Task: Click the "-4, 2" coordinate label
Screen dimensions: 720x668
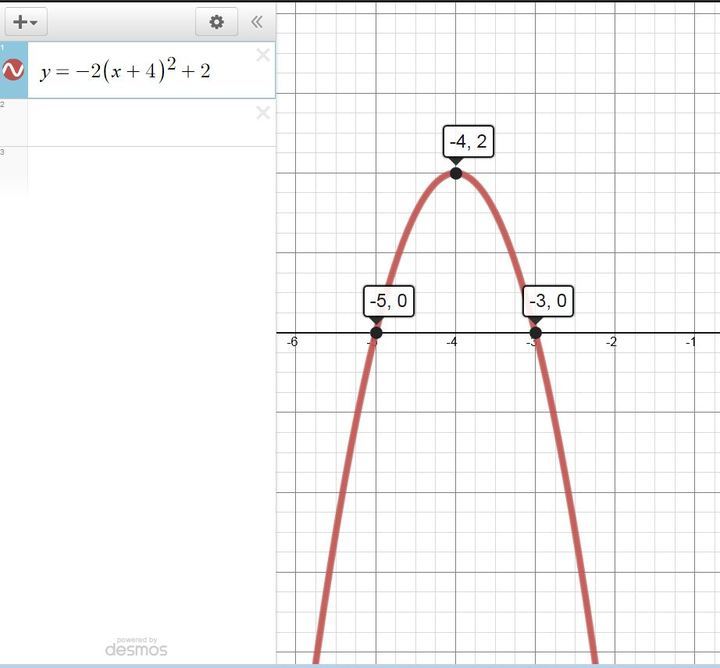Action: click(467, 141)
